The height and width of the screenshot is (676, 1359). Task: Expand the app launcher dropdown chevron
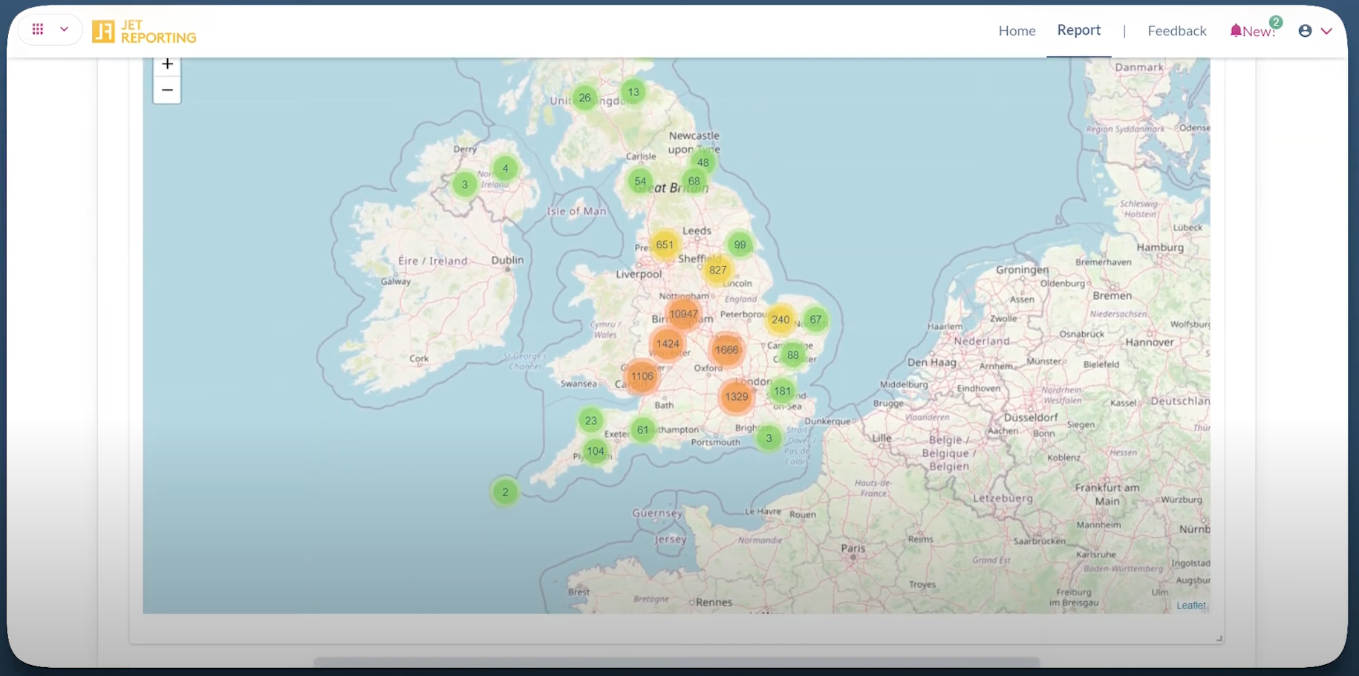[x=64, y=30]
